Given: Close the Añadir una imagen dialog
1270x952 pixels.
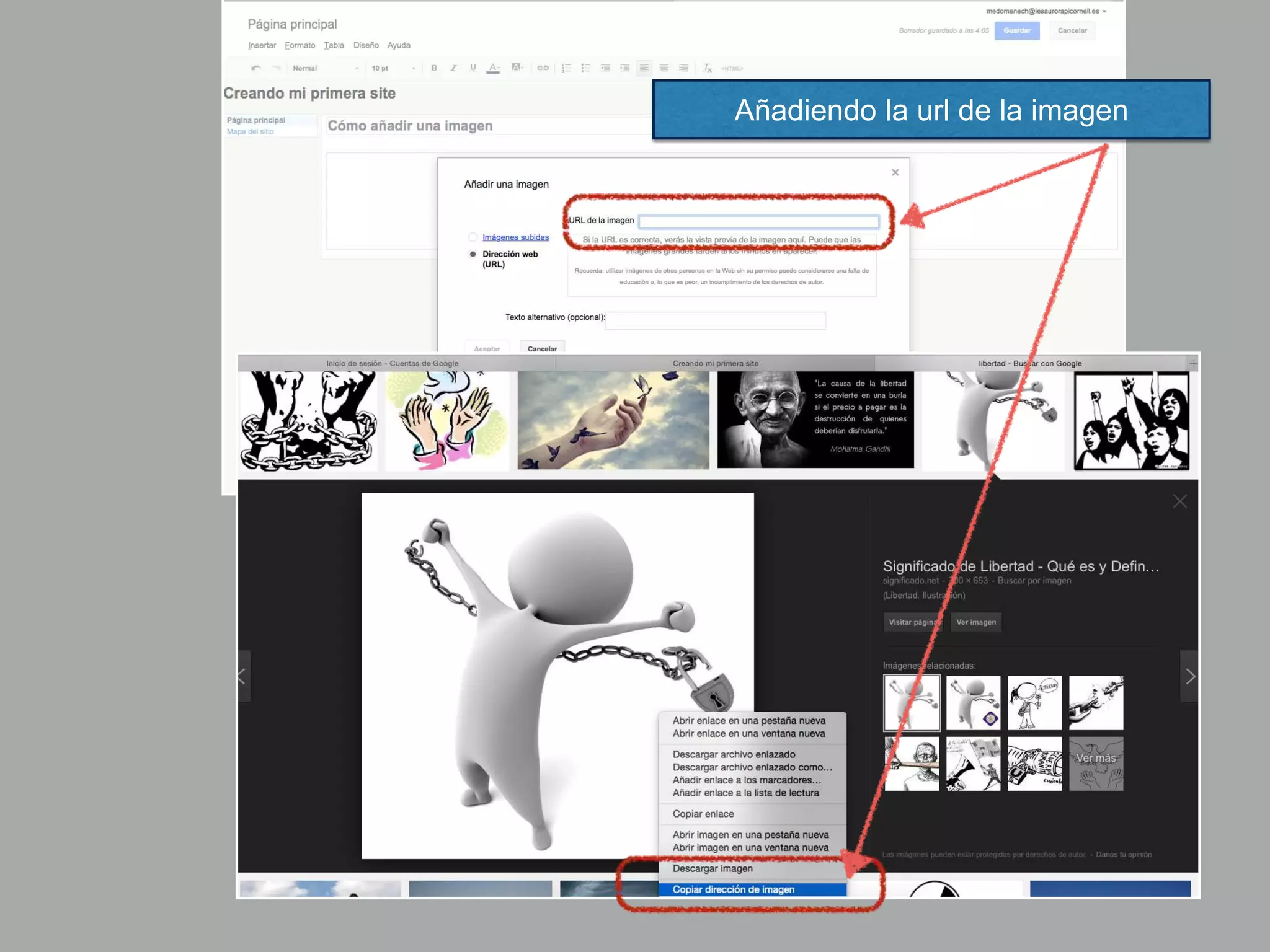Looking at the screenshot, I should [895, 172].
